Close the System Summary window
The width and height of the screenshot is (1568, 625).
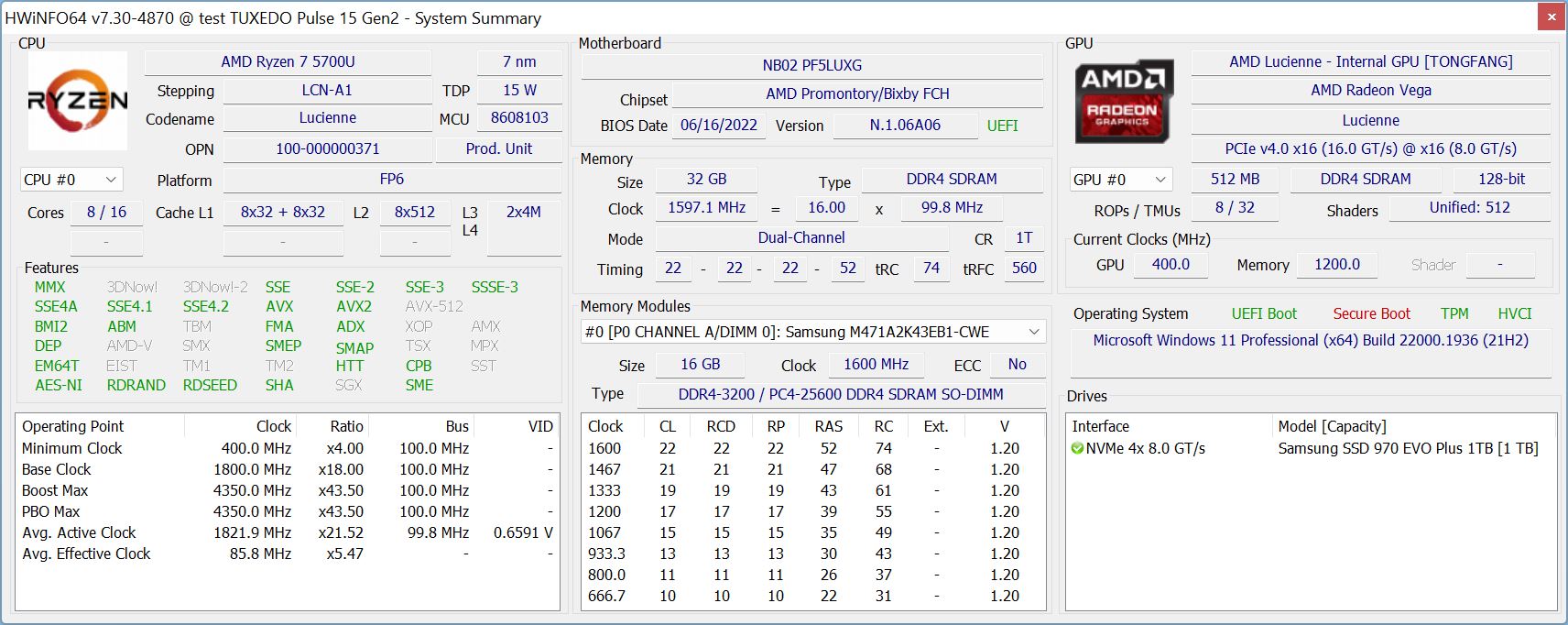1552,16
